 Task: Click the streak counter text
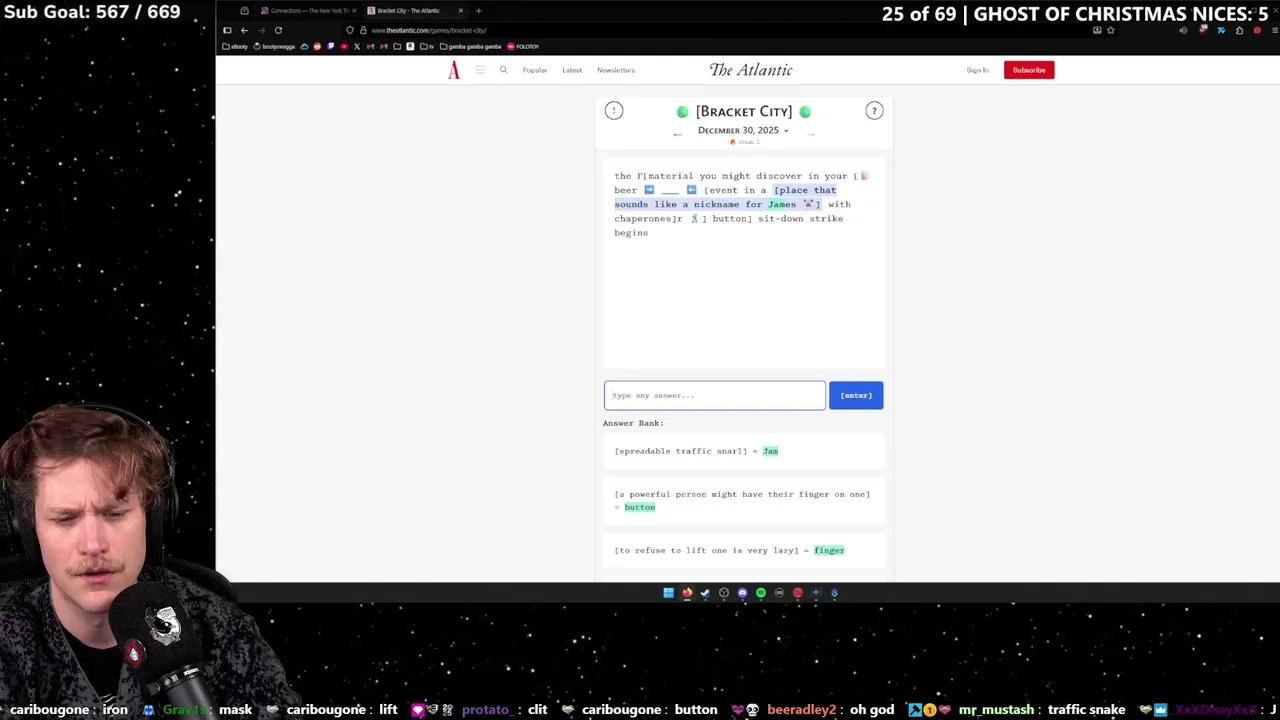[744, 142]
